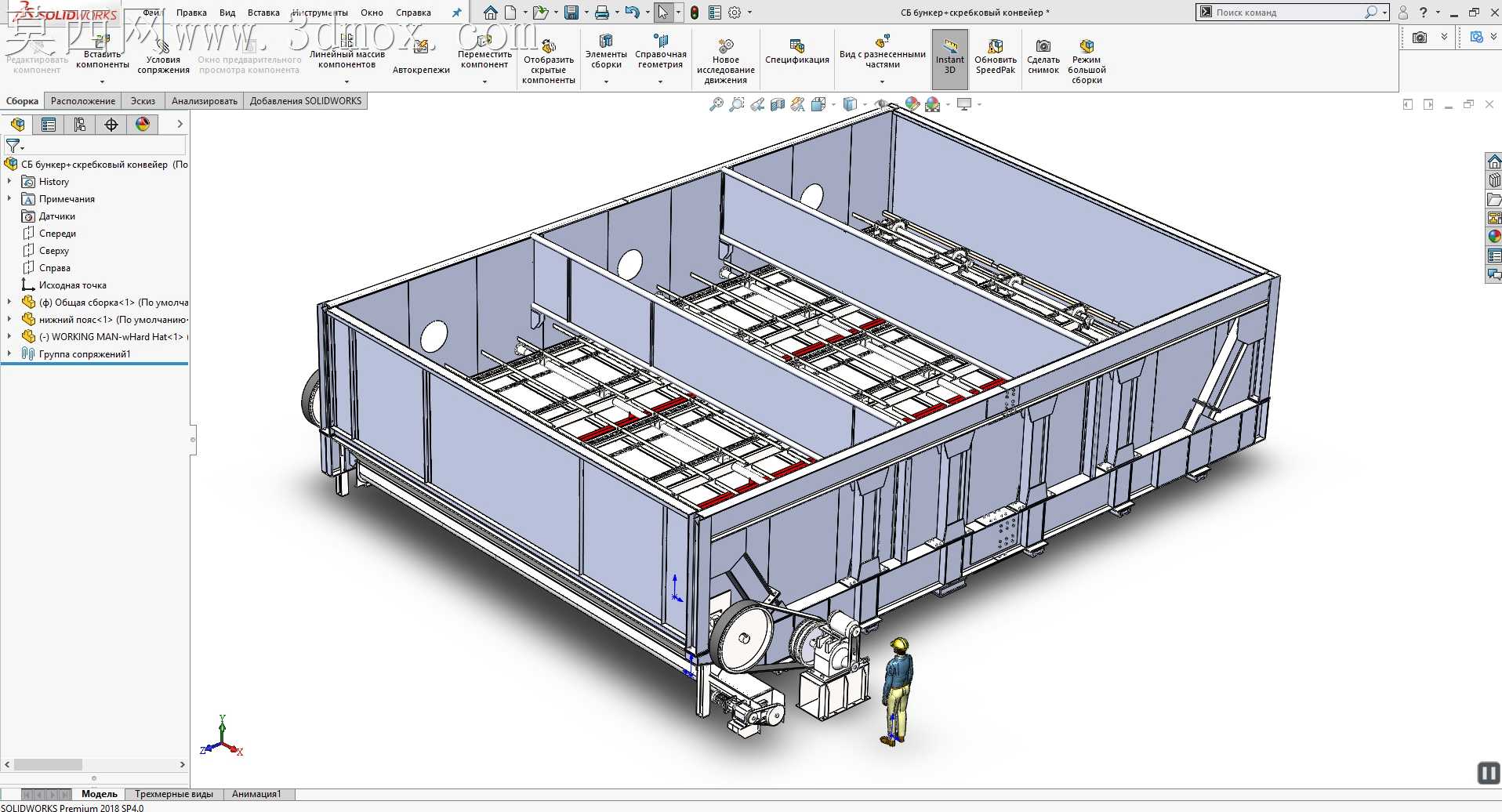Activate the Select cursor tool

tap(663, 13)
